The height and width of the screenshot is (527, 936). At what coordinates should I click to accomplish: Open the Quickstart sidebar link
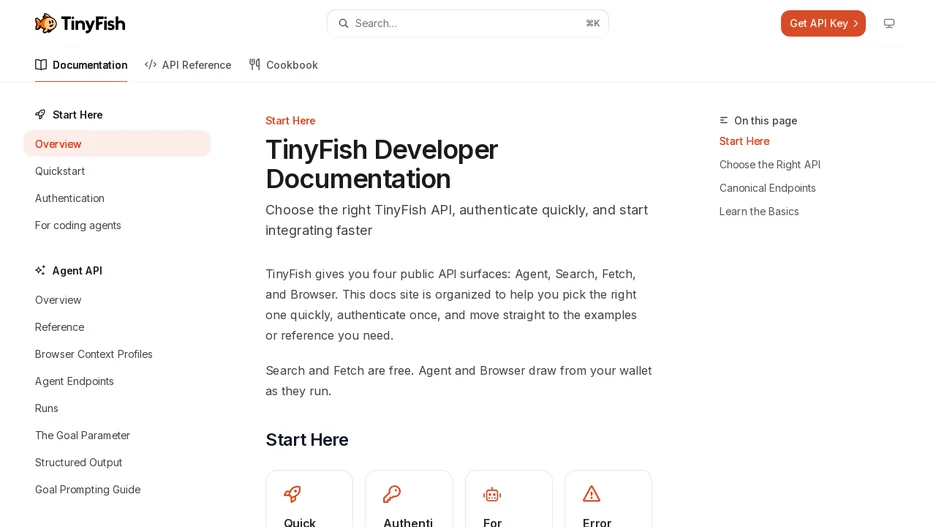60,171
